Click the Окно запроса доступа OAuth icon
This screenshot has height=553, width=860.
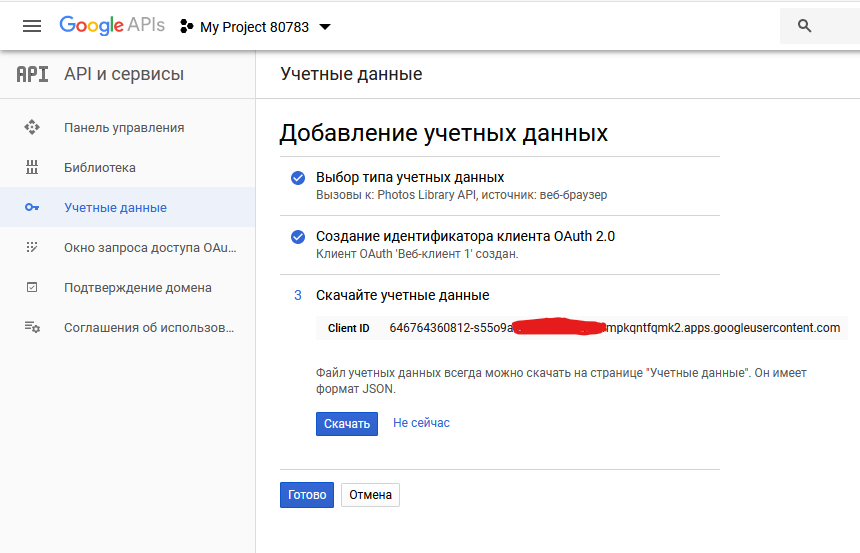(x=32, y=247)
